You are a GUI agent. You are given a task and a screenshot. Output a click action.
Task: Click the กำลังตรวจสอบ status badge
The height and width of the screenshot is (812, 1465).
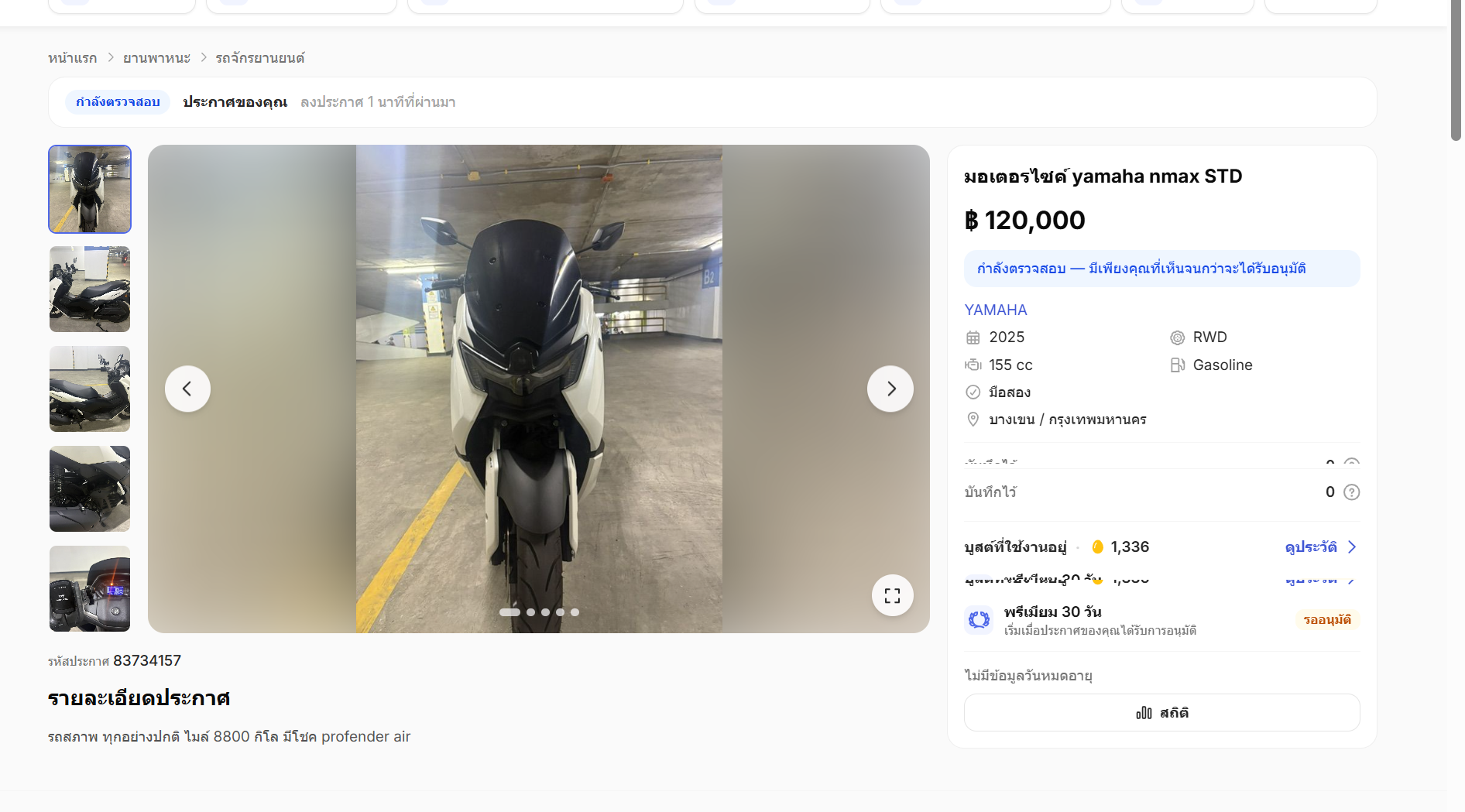(x=118, y=102)
